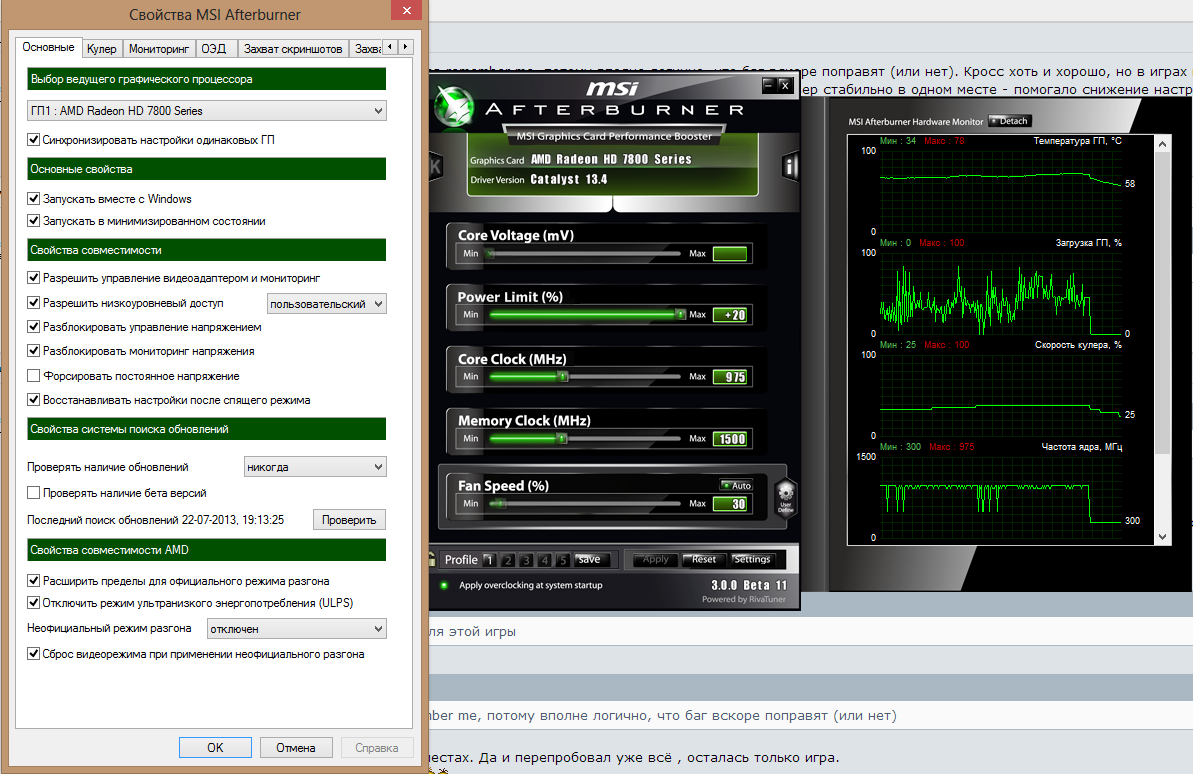The width and height of the screenshot is (1193, 774).
Task: Open the ГП1 AMD Radeon HD 7800 dropdown
Action: [206, 111]
